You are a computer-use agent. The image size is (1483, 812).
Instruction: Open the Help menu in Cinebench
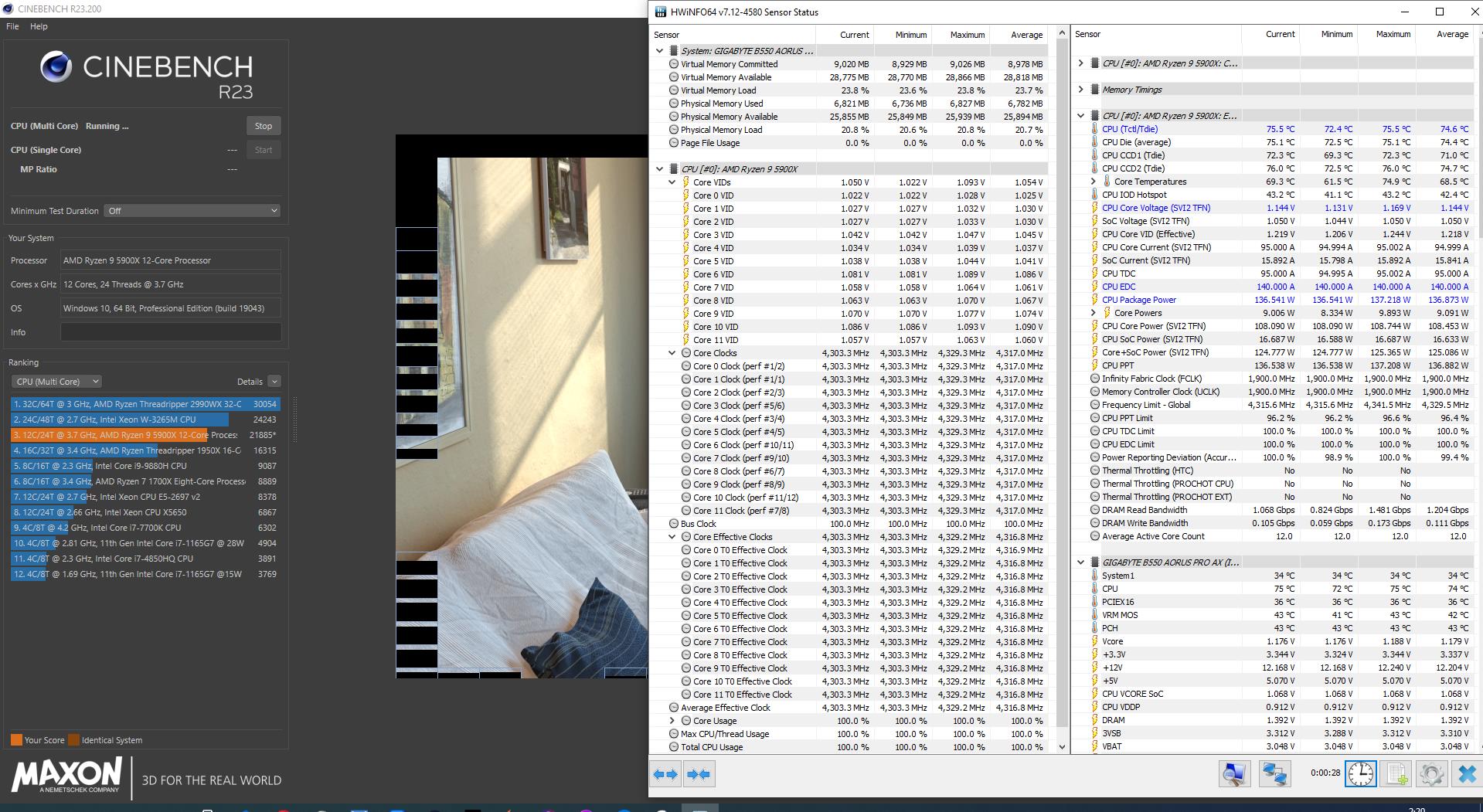[39, 26]
